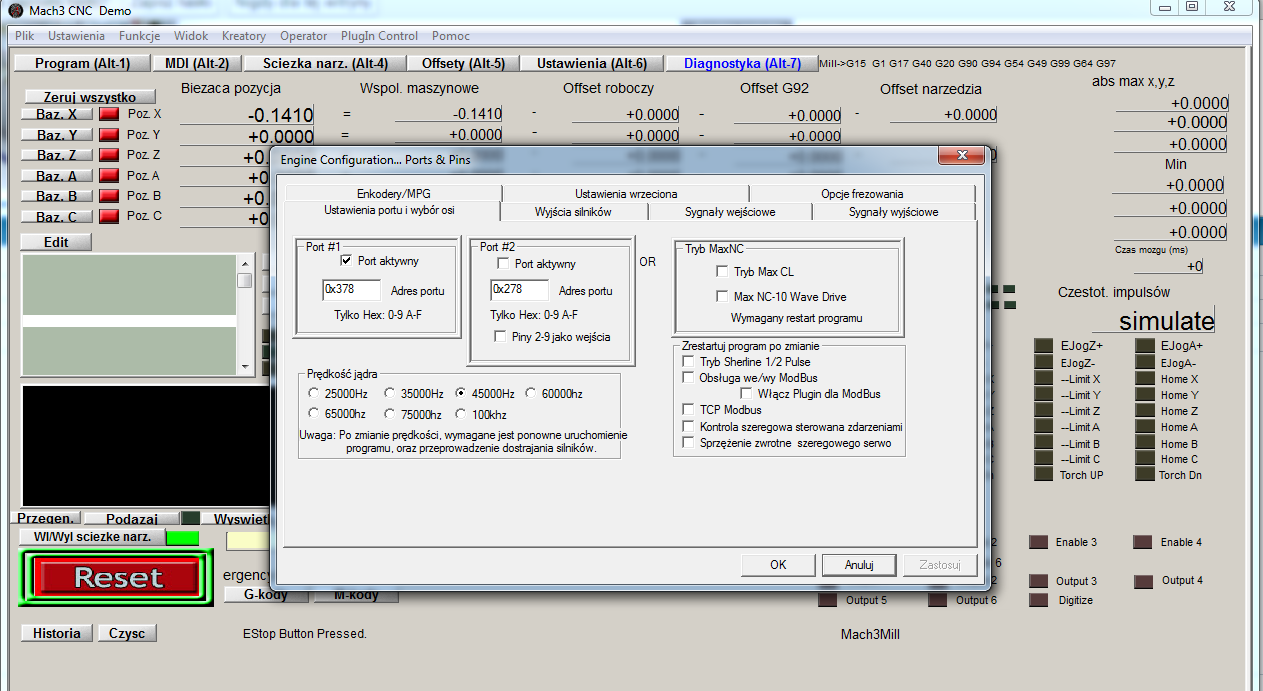Click the red Reset button
Screen dimensions: 1263x691
118,577
